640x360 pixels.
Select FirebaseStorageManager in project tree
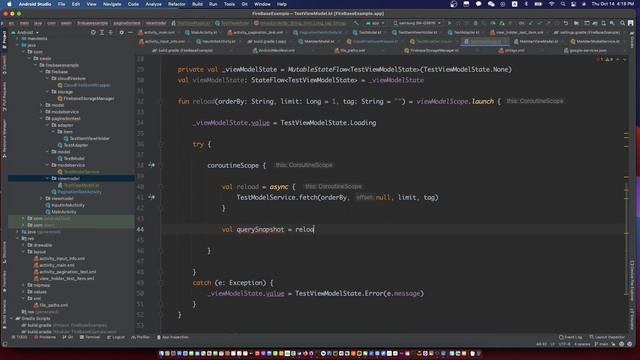(x=86, y=98)
